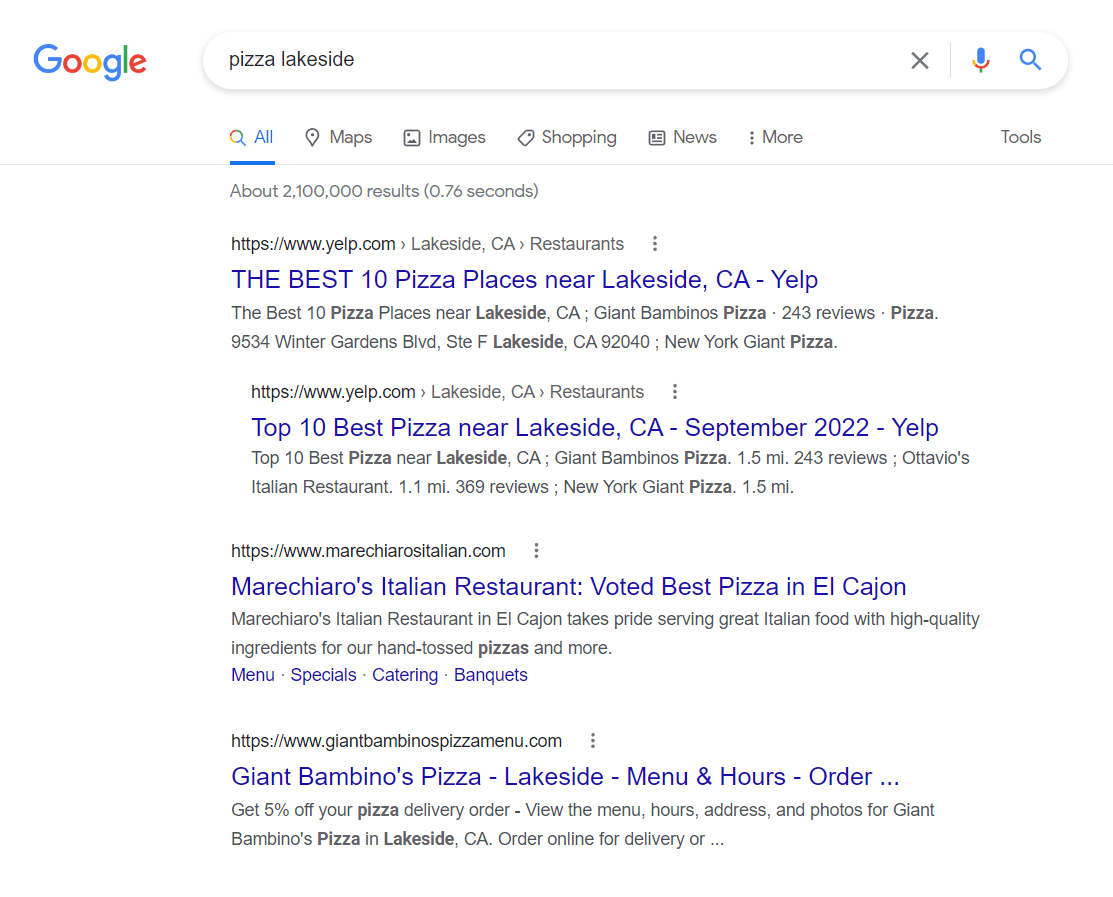Screen dimensions: 1113x897
Task: Open THE BEST 10 Pizza Places Yelp link
Action: pos(524,279)
